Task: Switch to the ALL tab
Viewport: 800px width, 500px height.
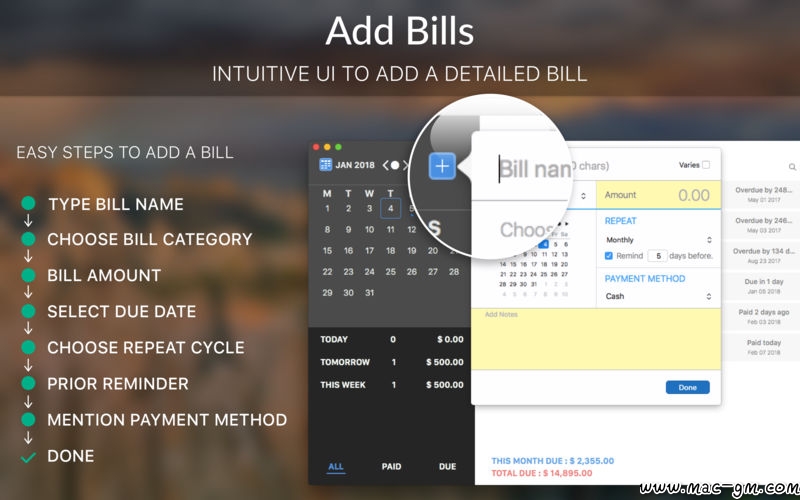Action: click(x=336, y=466)
